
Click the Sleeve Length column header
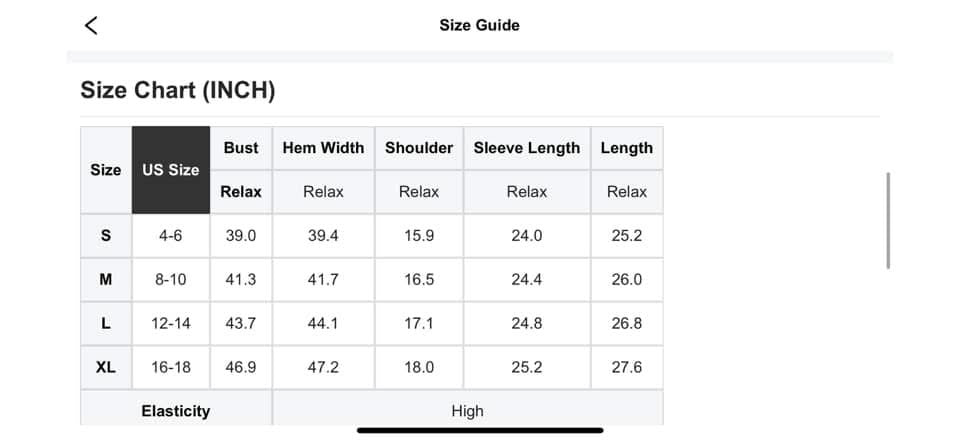coord(526,148)
